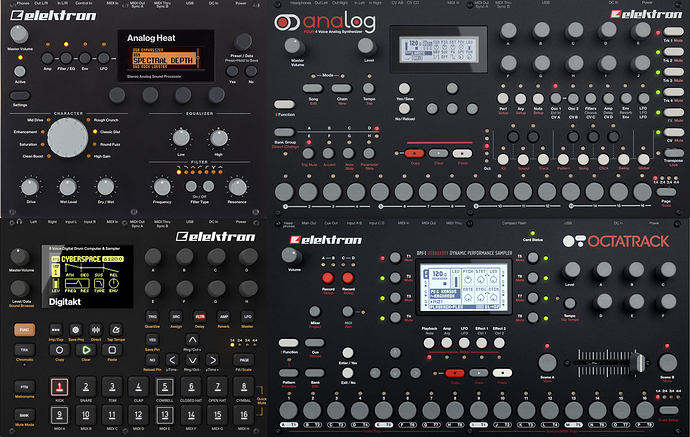This screenshot has width=690, height=437.
Task: Click the Octatrack up arrow key
Action: (395, 353)
